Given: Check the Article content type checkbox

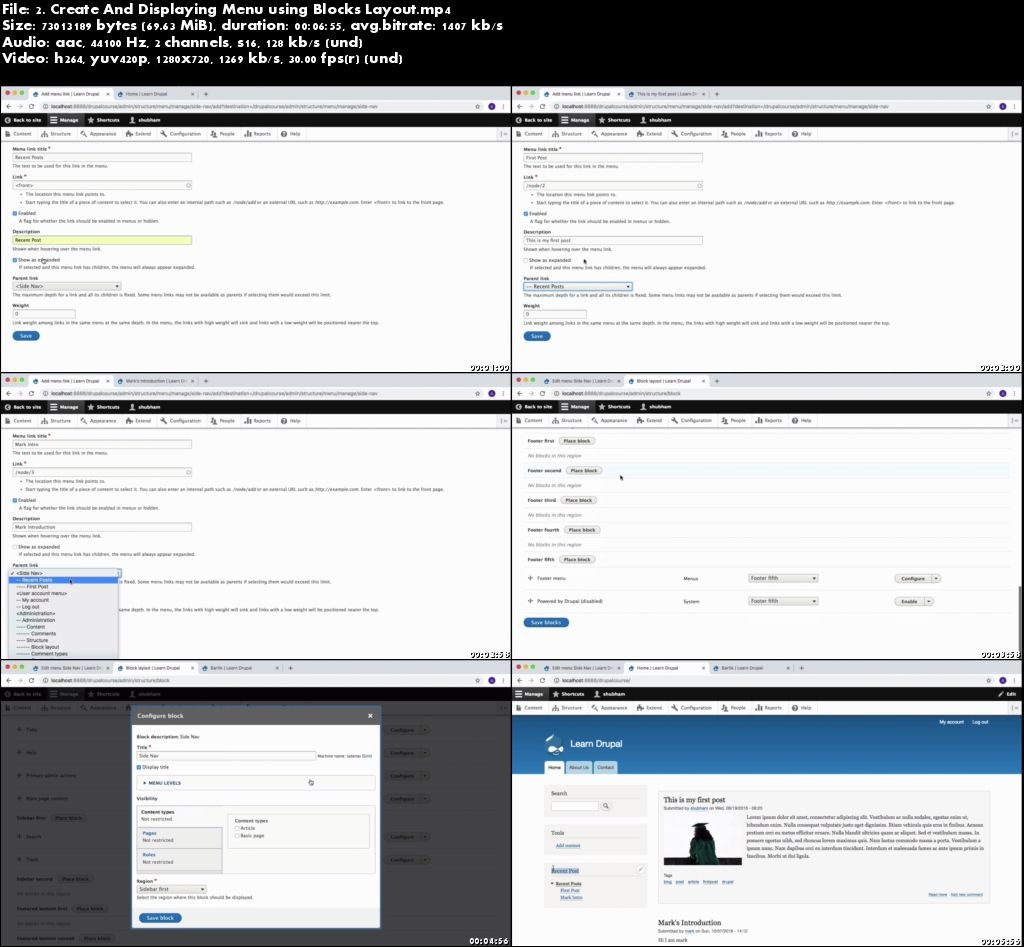Looking at the screenshot, I should pyautogui.click(x=237, y=828).
